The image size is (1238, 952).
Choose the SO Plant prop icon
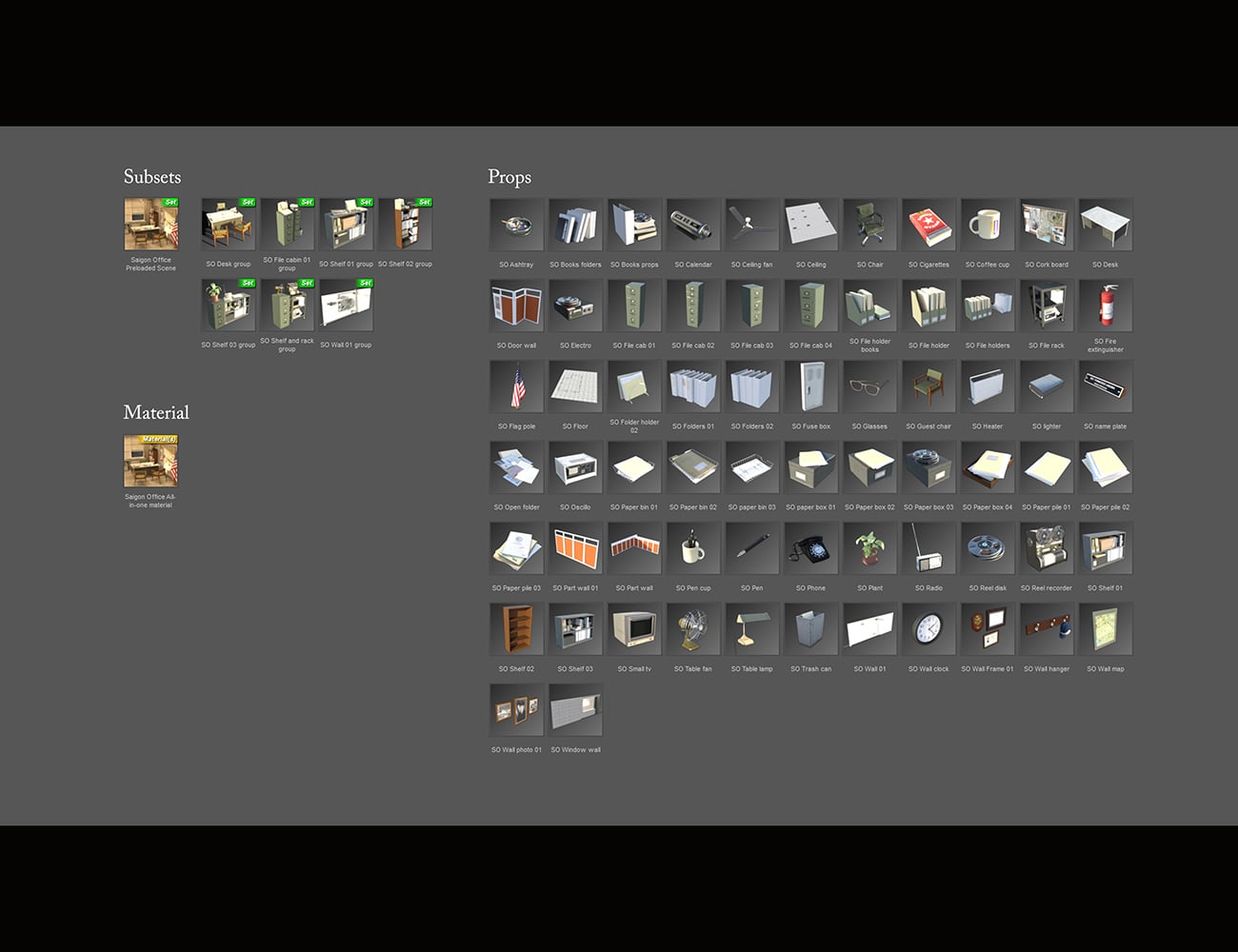click(869, 548)
